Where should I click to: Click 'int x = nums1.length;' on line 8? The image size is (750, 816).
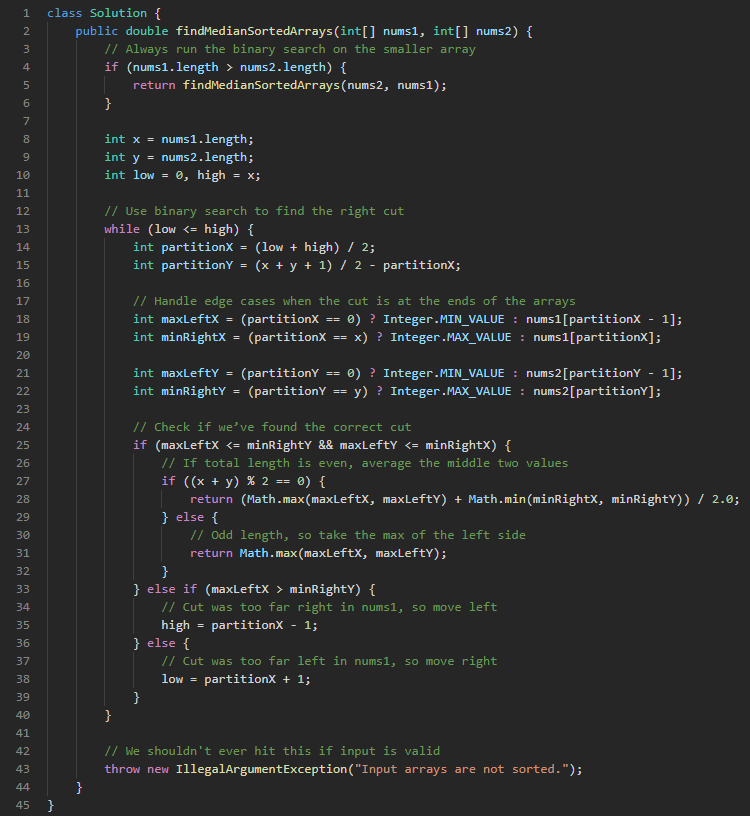pos(179,139)
